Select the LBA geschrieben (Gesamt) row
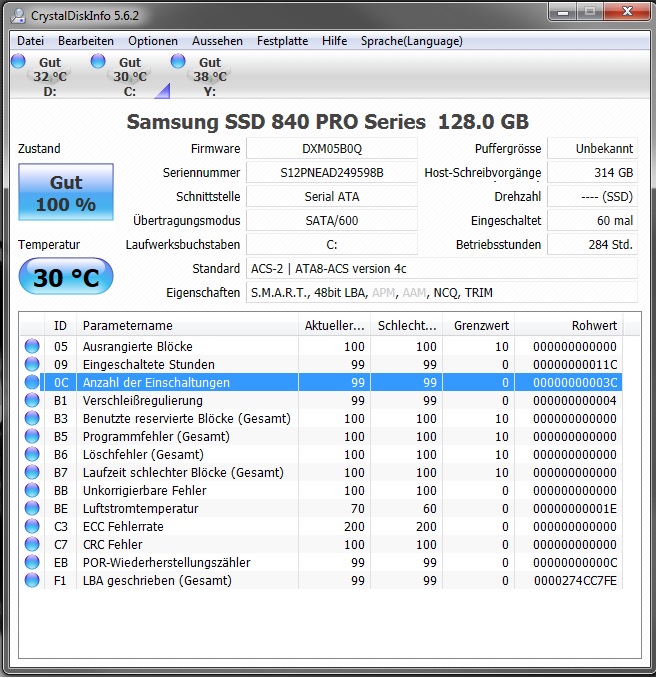The height and width of the screenshot is (678, 656). coord(321,580)
